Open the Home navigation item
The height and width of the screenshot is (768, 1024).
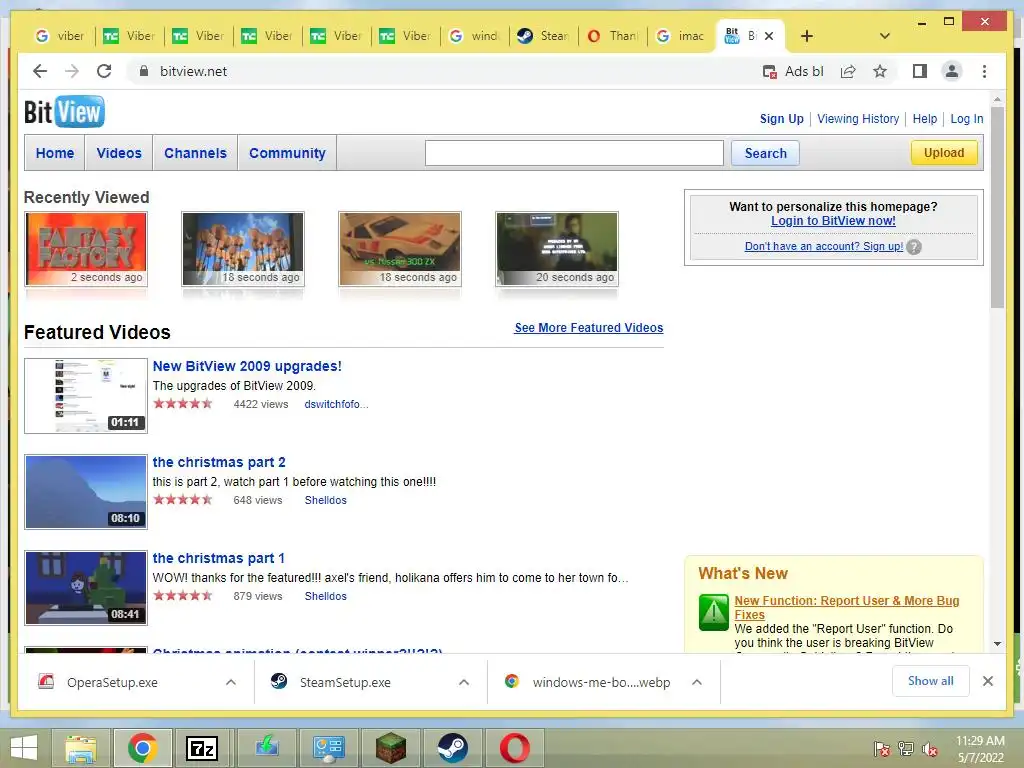(55, 153)
